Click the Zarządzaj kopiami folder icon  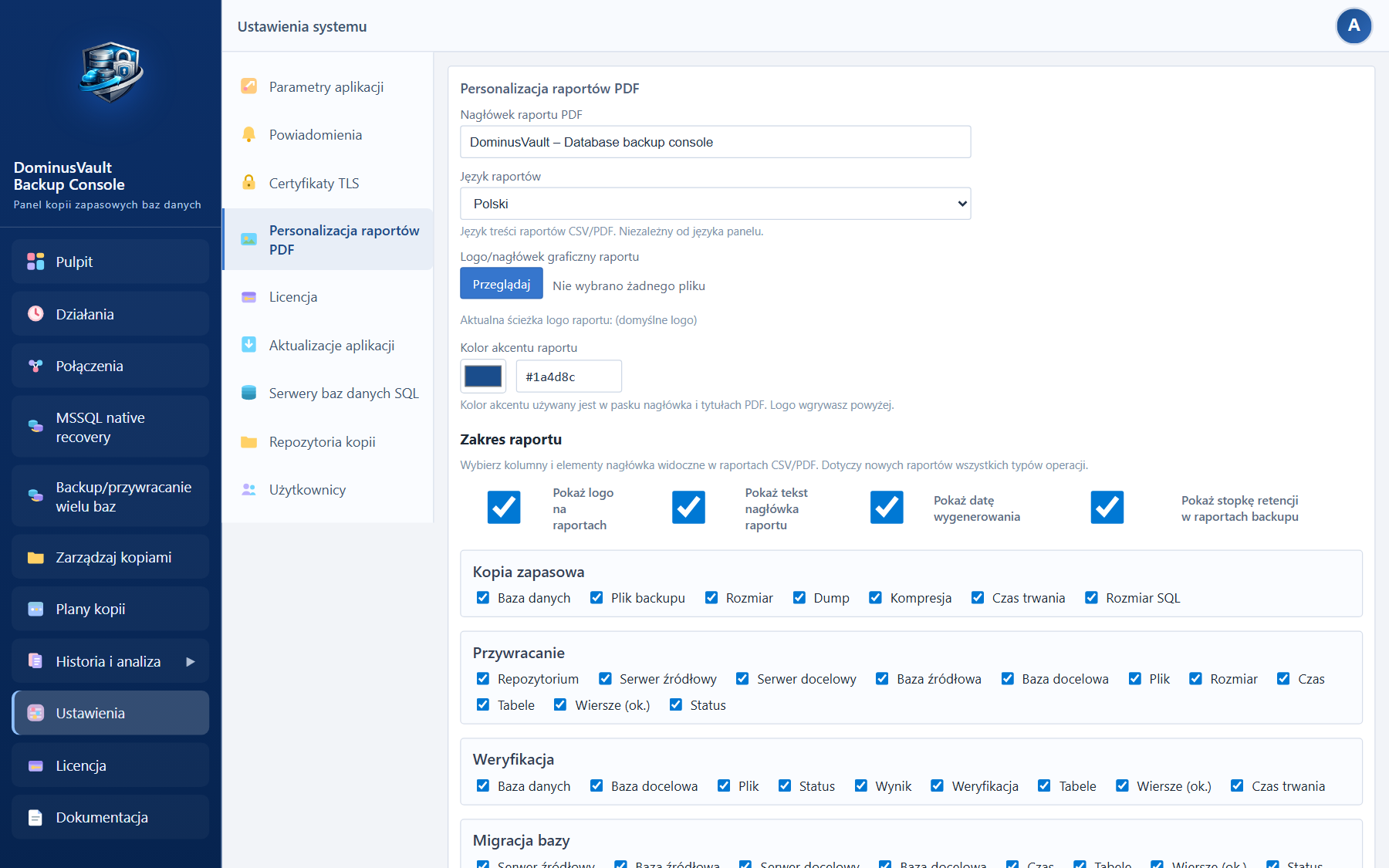point(35,557)
